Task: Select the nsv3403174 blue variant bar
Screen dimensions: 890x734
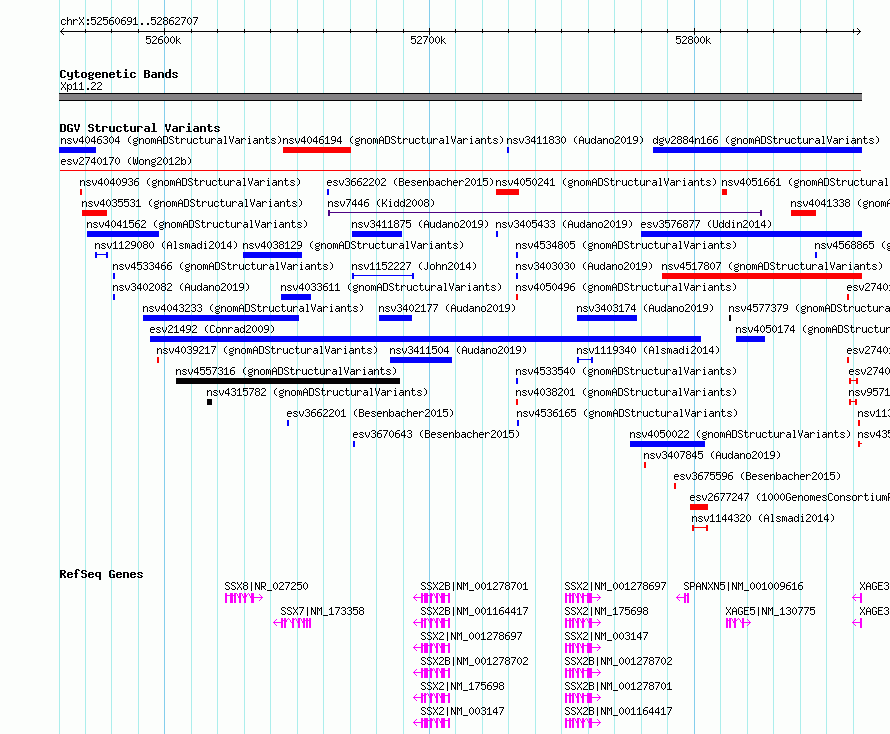Action: 607,318
